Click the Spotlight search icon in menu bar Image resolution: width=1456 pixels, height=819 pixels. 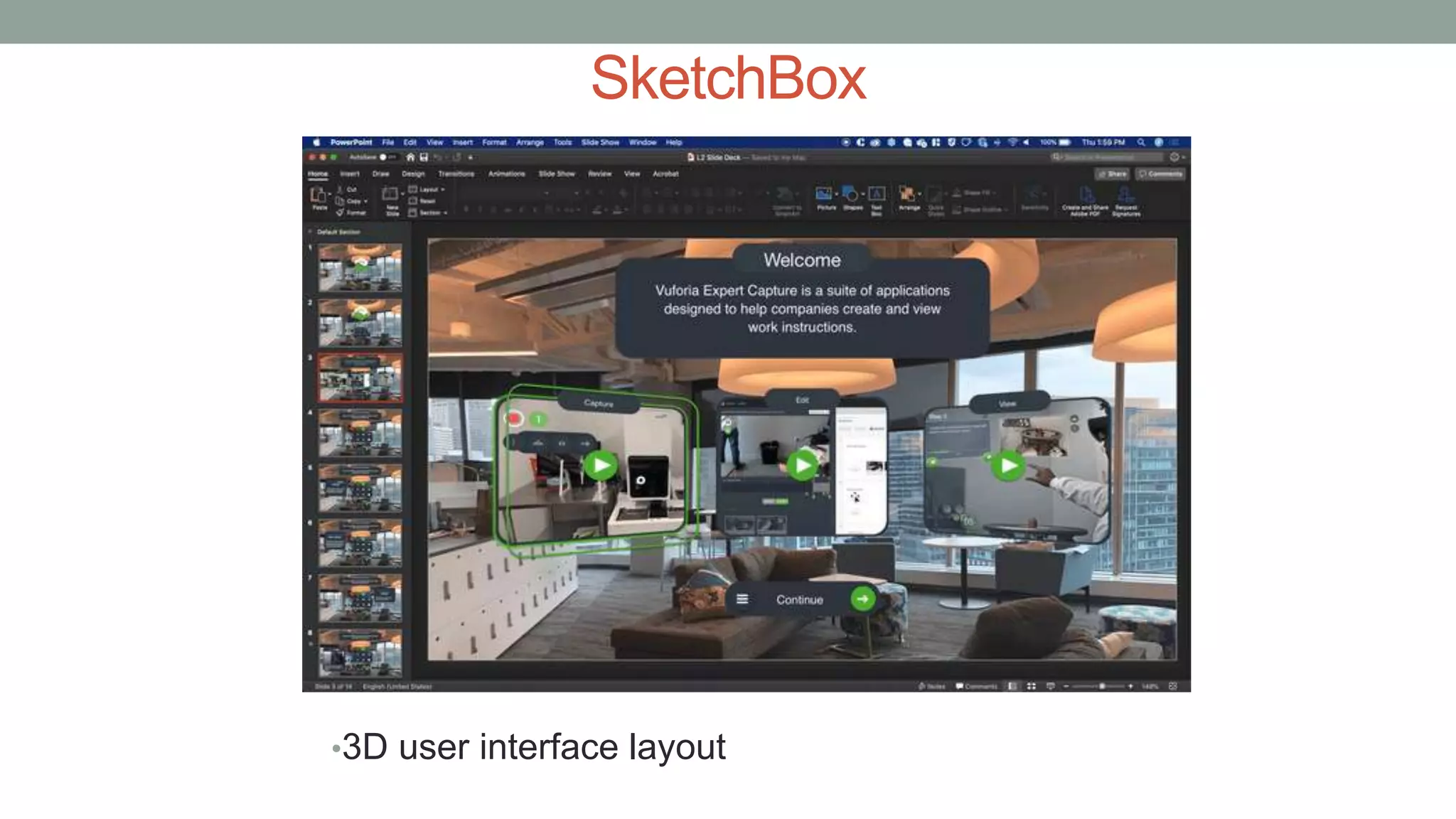1141,142
